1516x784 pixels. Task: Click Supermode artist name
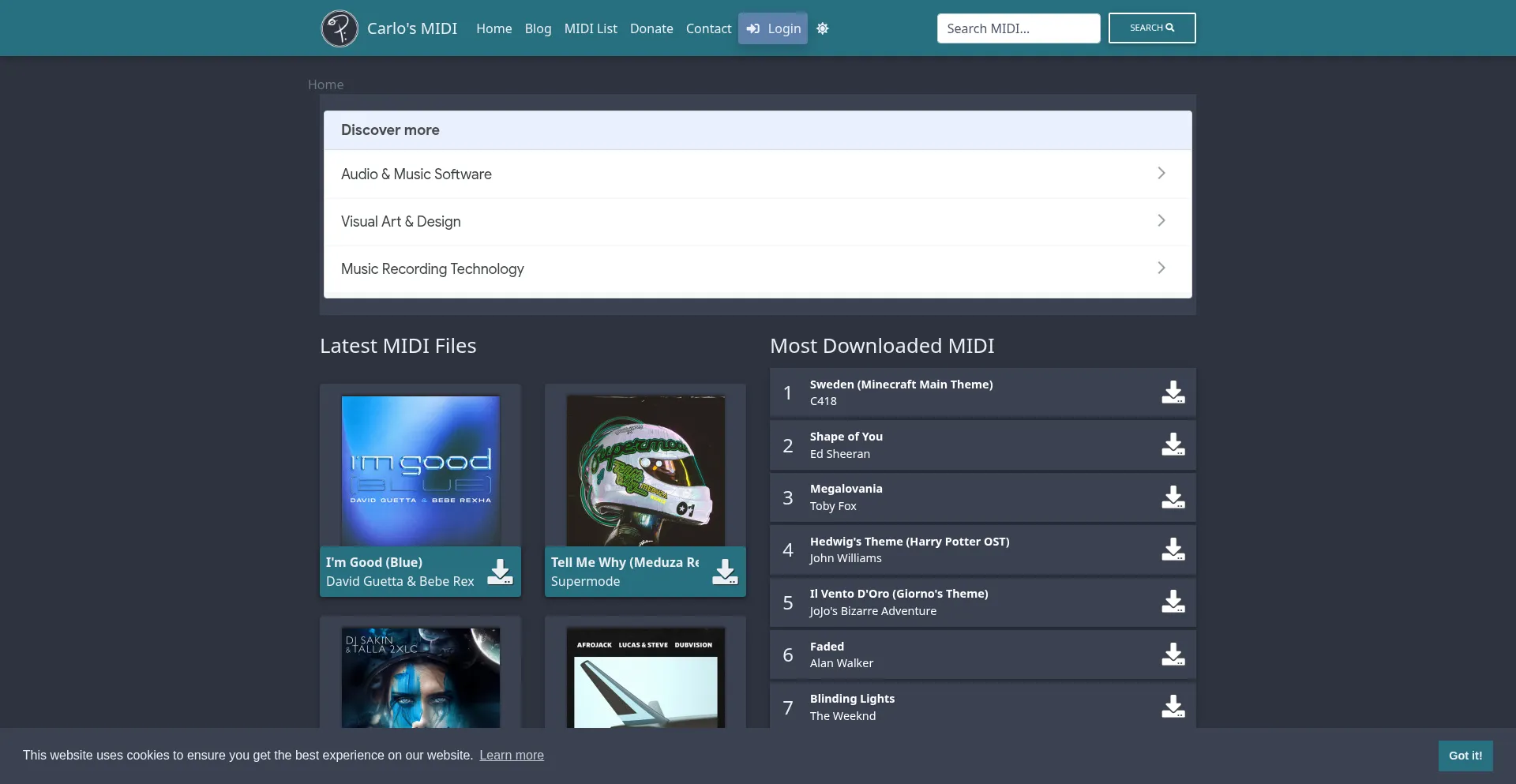click(x=586, y=581)
